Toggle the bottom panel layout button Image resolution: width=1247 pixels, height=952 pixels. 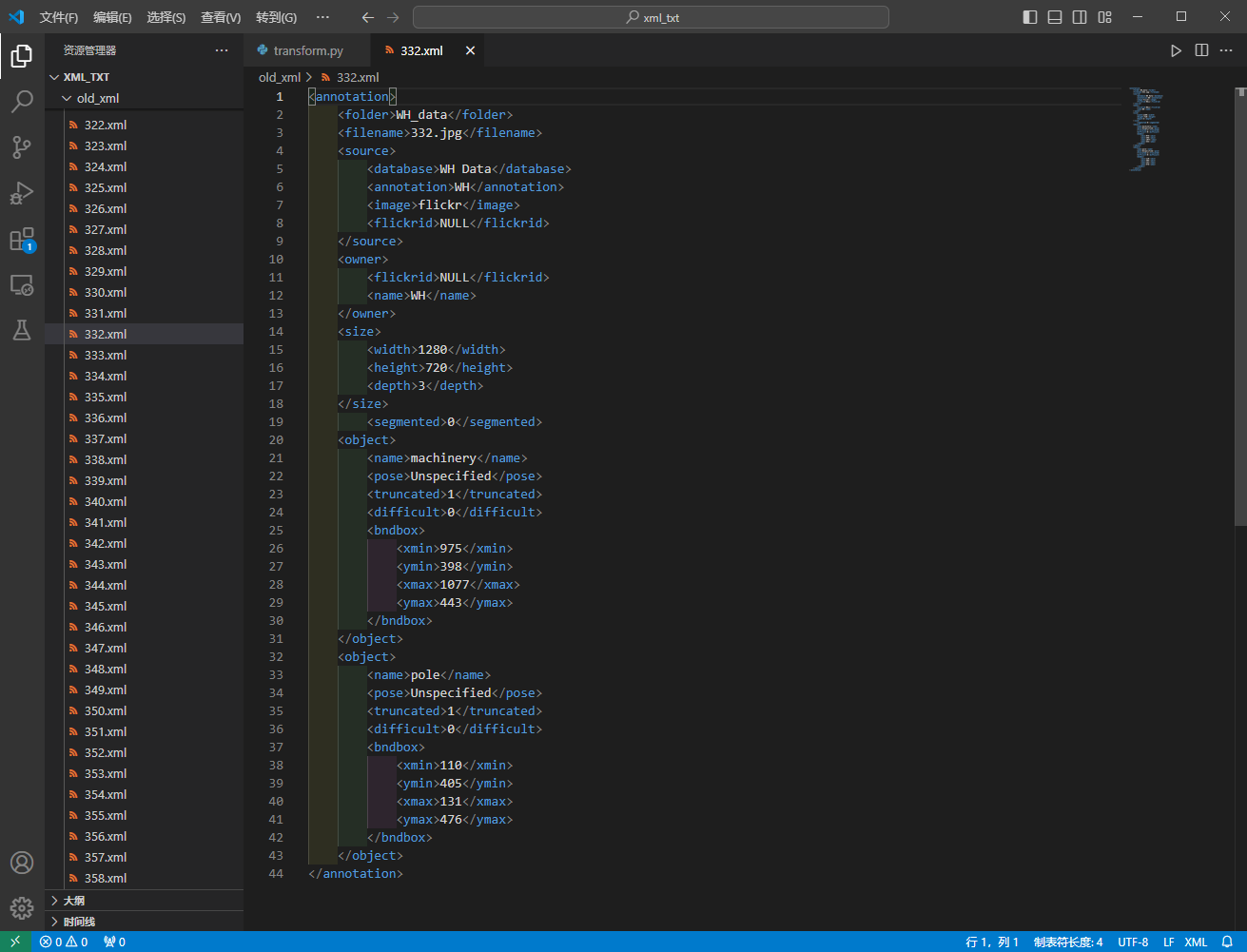(1055, 17)
